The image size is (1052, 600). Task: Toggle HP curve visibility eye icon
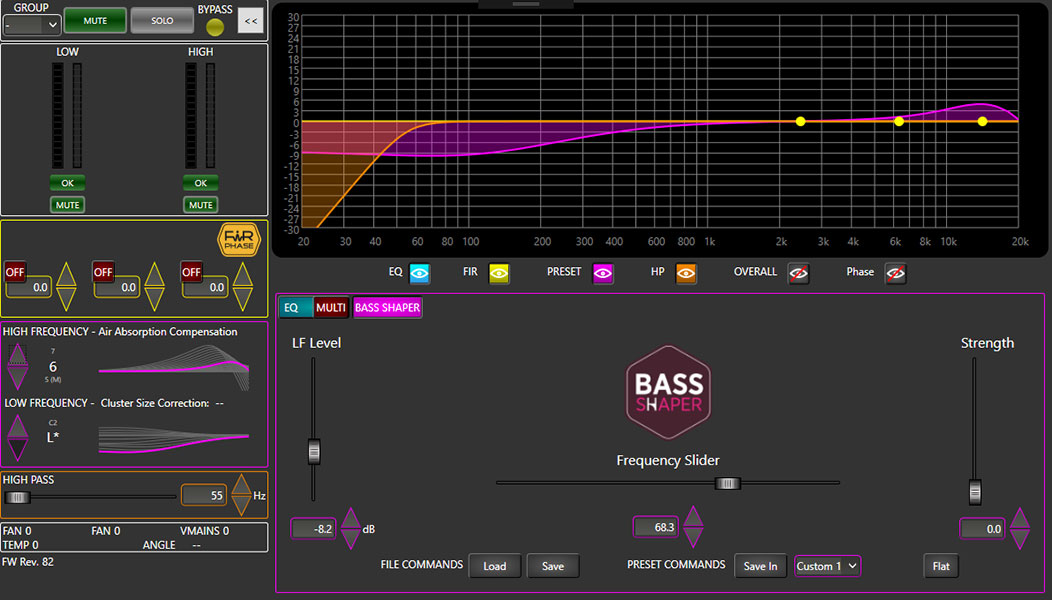tap(686, 273)
